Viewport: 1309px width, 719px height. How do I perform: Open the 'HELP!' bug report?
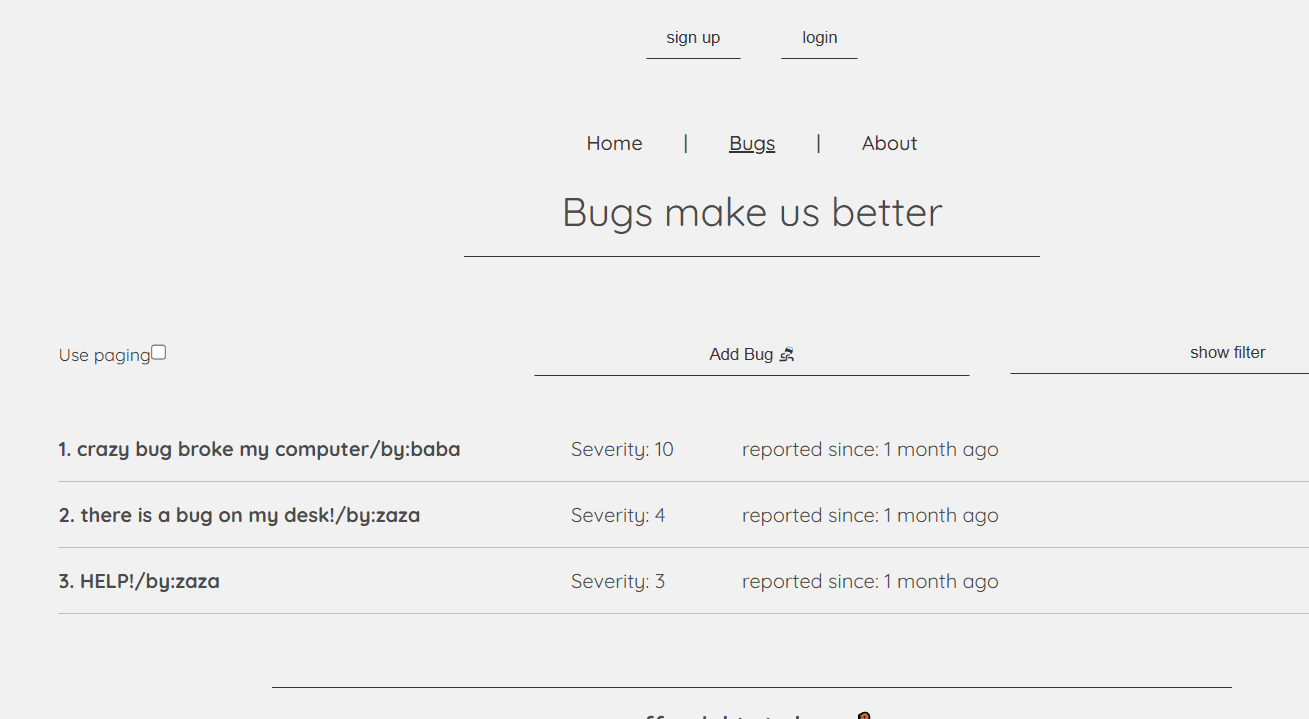click(120, 581)
